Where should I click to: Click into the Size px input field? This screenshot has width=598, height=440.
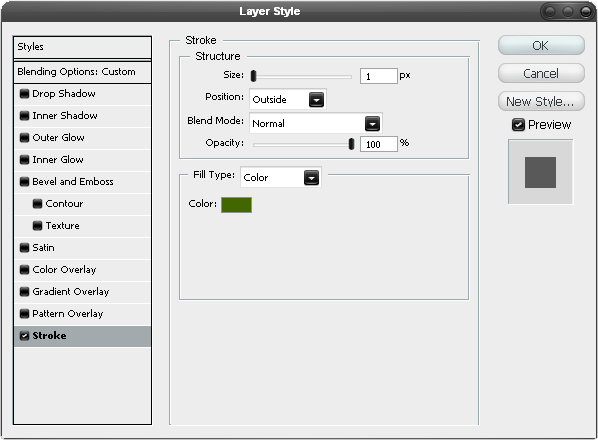(378, 76)
